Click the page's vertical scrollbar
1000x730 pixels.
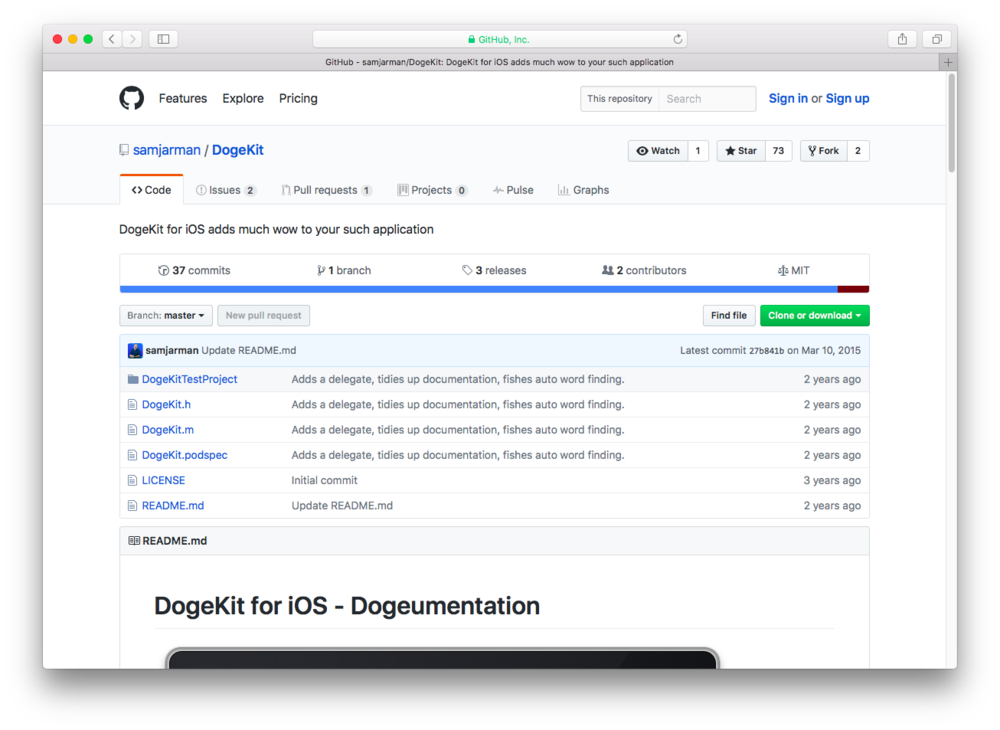point(952,123)
